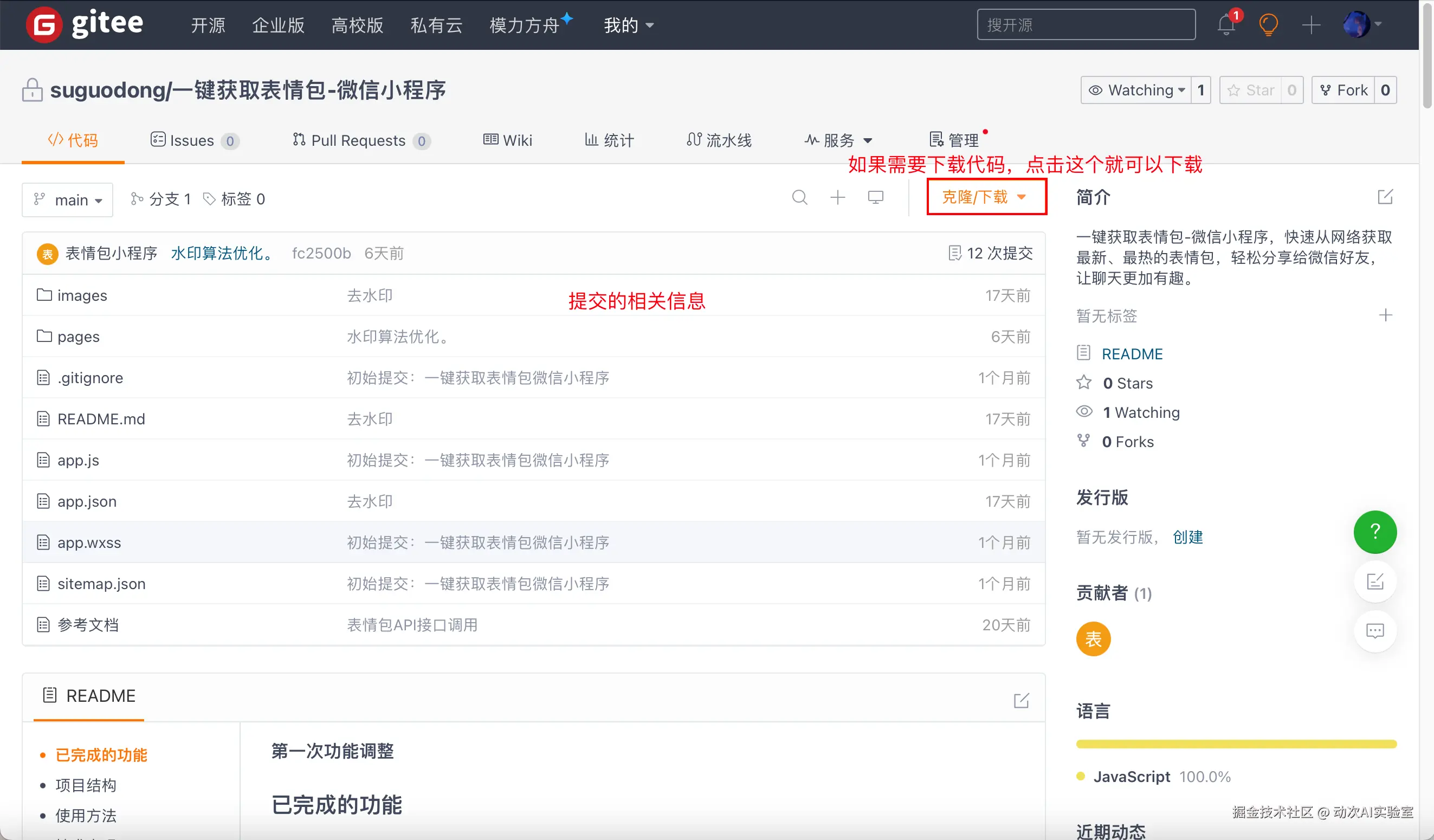Click the green help question button

(1374, 532)
